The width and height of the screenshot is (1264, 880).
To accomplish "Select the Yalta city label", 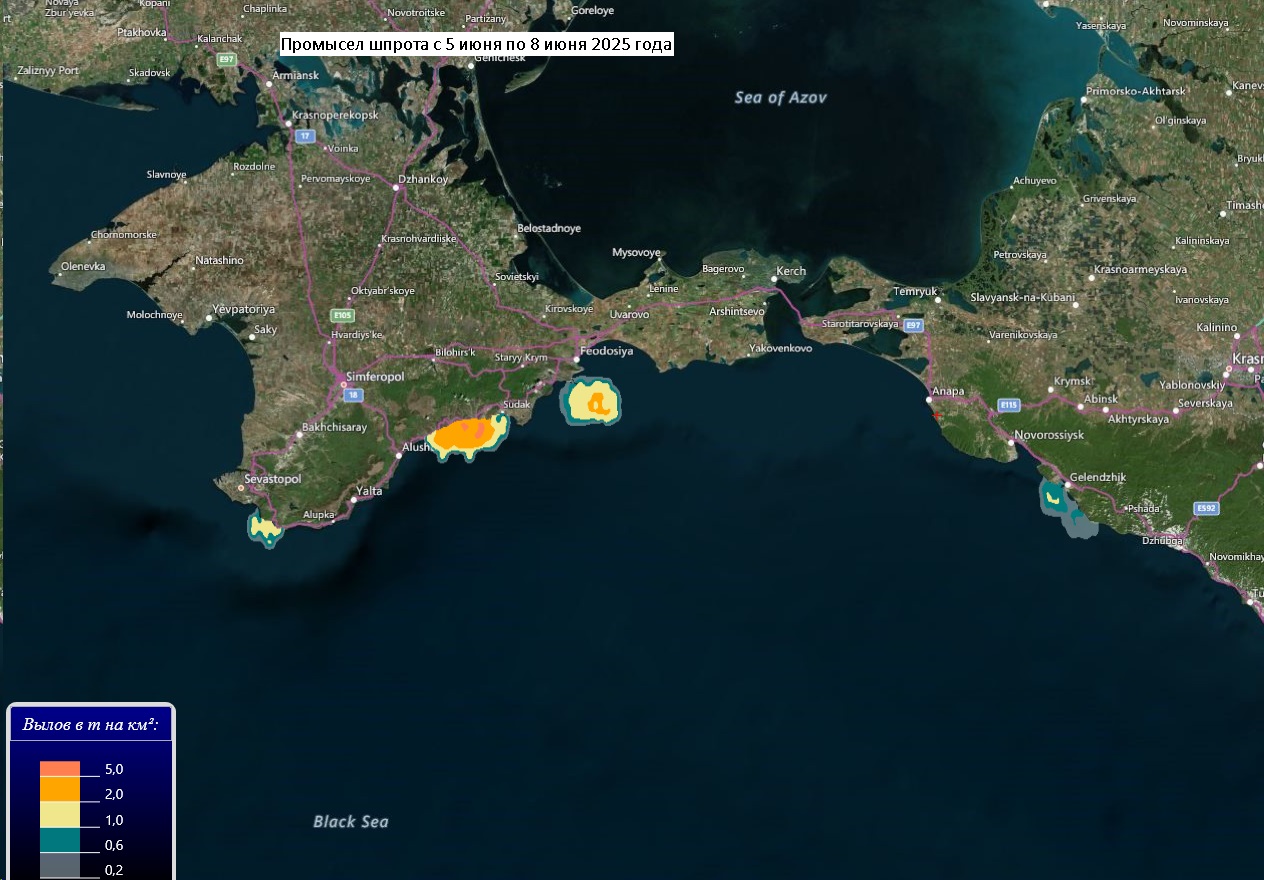I will point(369,491).
